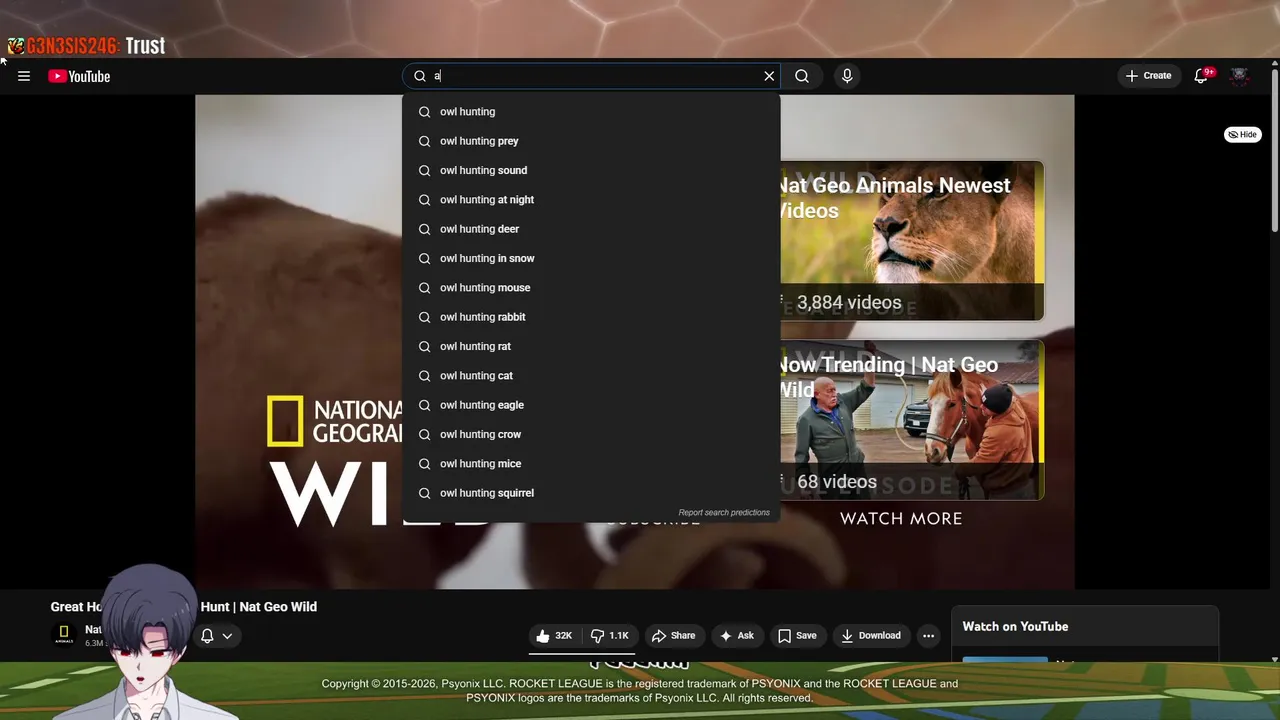Viewport: 1280px width, 720px height.
Task: Share the video
Action: pos(673,636)
